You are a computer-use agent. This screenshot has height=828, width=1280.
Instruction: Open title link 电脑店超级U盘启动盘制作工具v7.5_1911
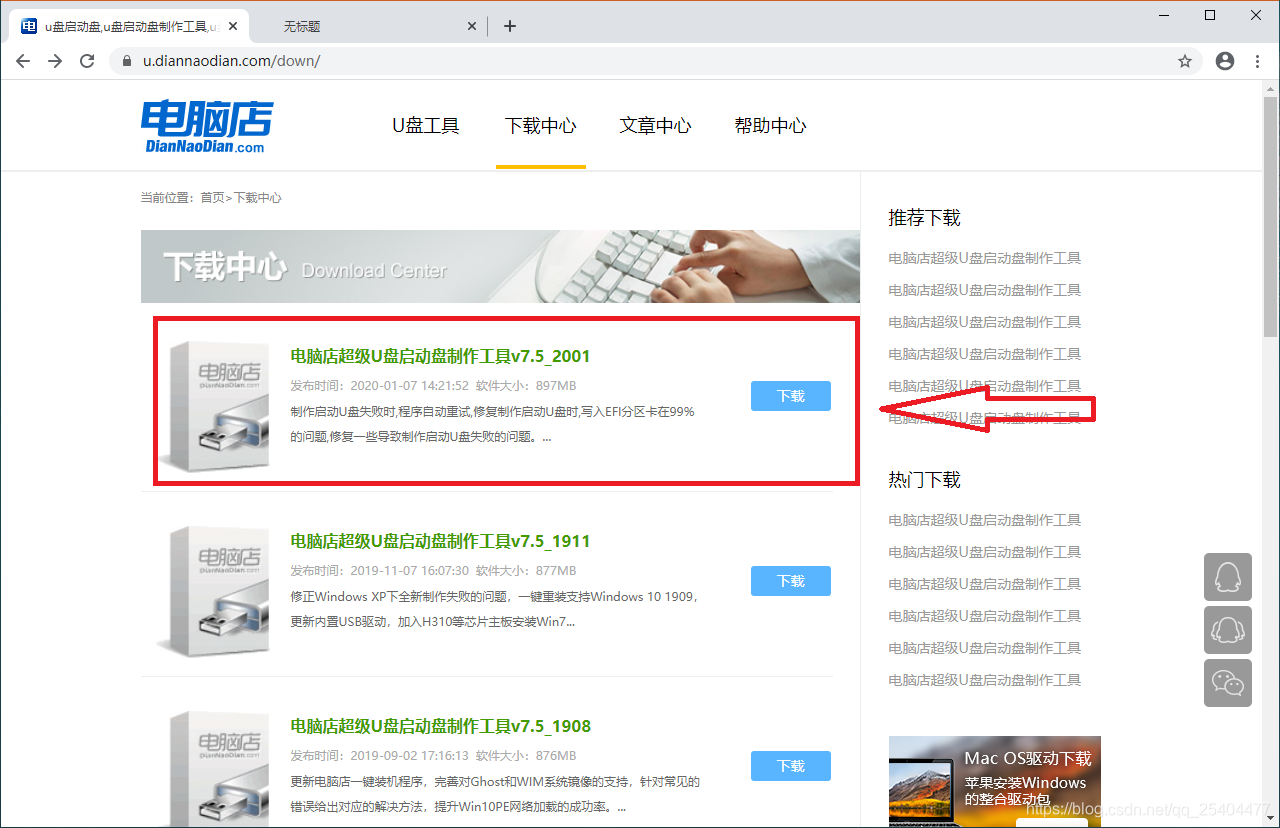440,541
